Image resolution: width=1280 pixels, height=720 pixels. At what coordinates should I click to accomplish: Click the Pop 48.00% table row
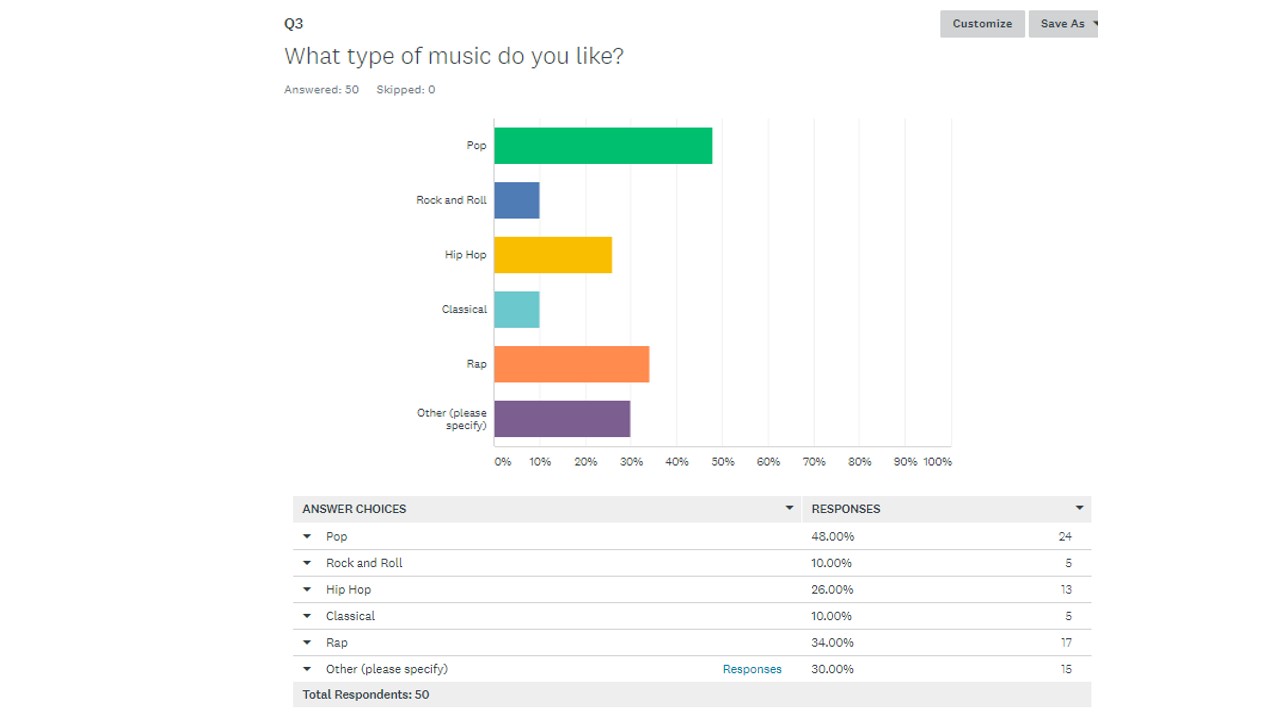pos(692,537)
